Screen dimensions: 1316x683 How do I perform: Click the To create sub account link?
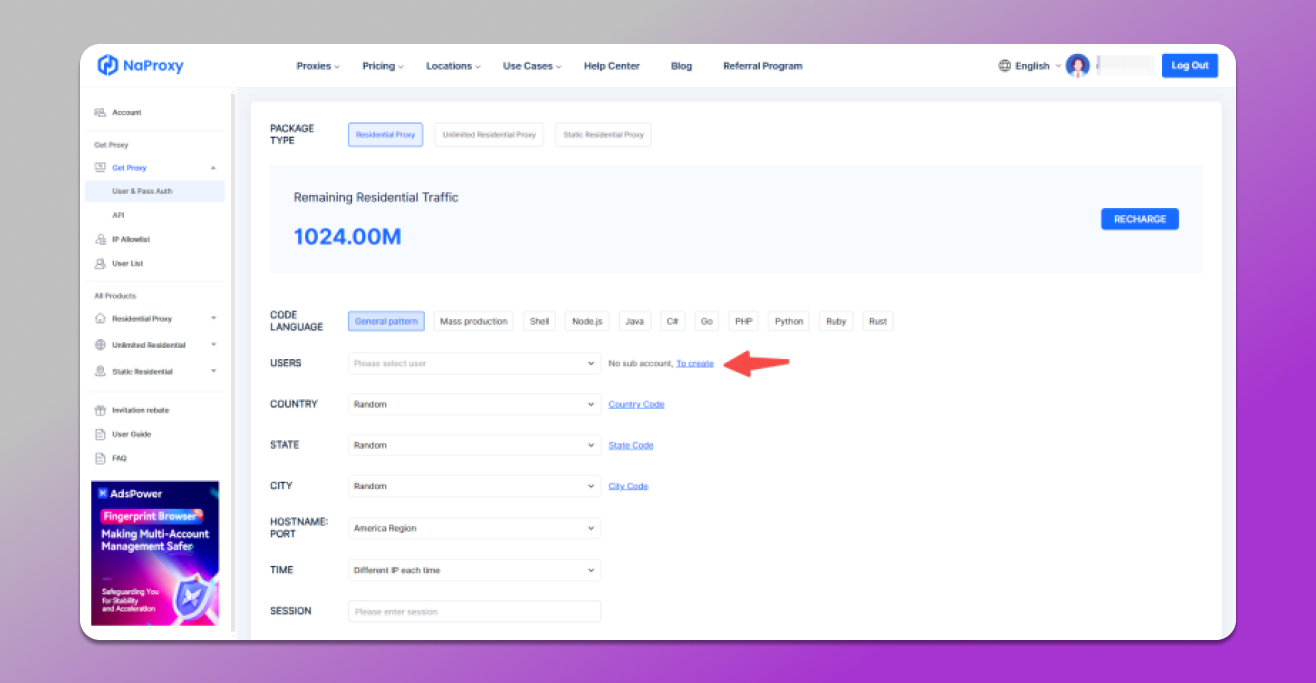coord(695,363)
